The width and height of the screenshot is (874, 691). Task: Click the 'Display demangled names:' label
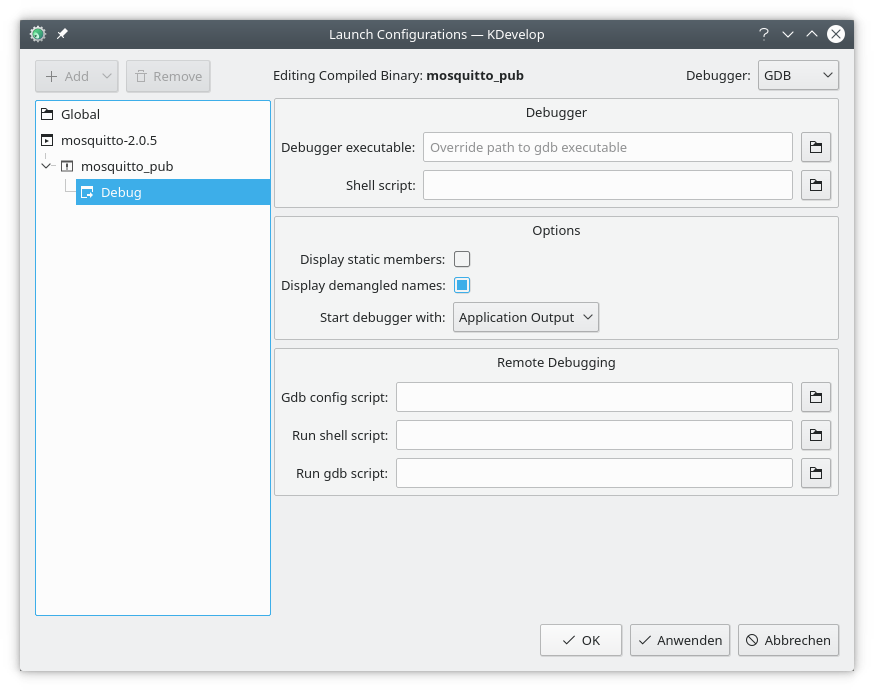click(363, 285)
